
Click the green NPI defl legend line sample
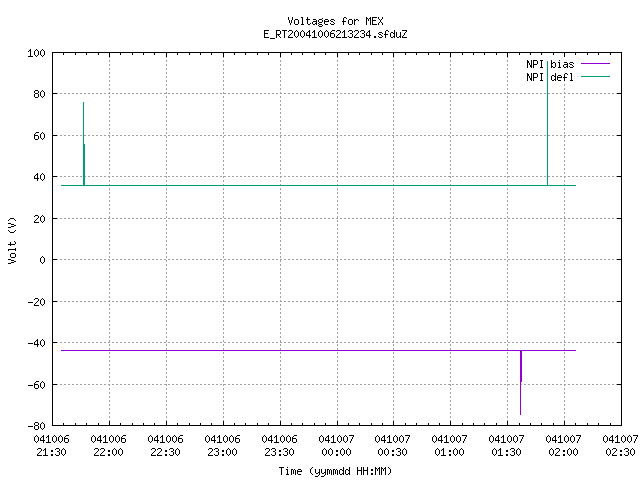(x=595, y=77)
